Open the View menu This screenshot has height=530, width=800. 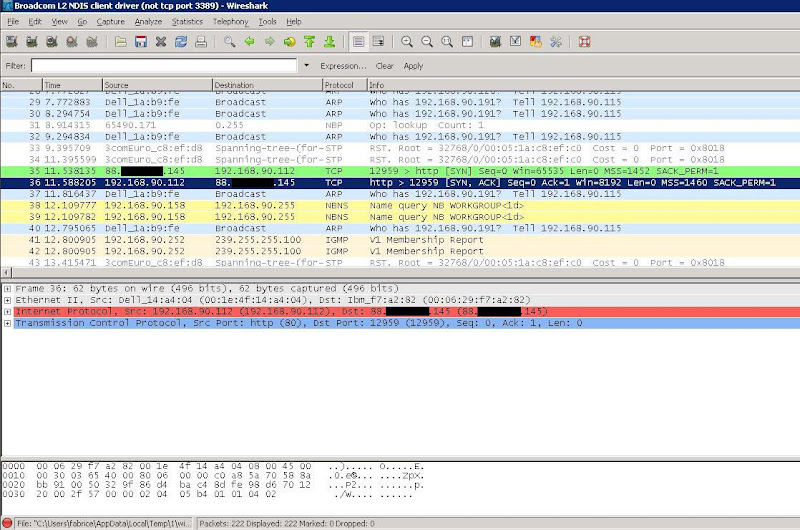pos(59,21)
